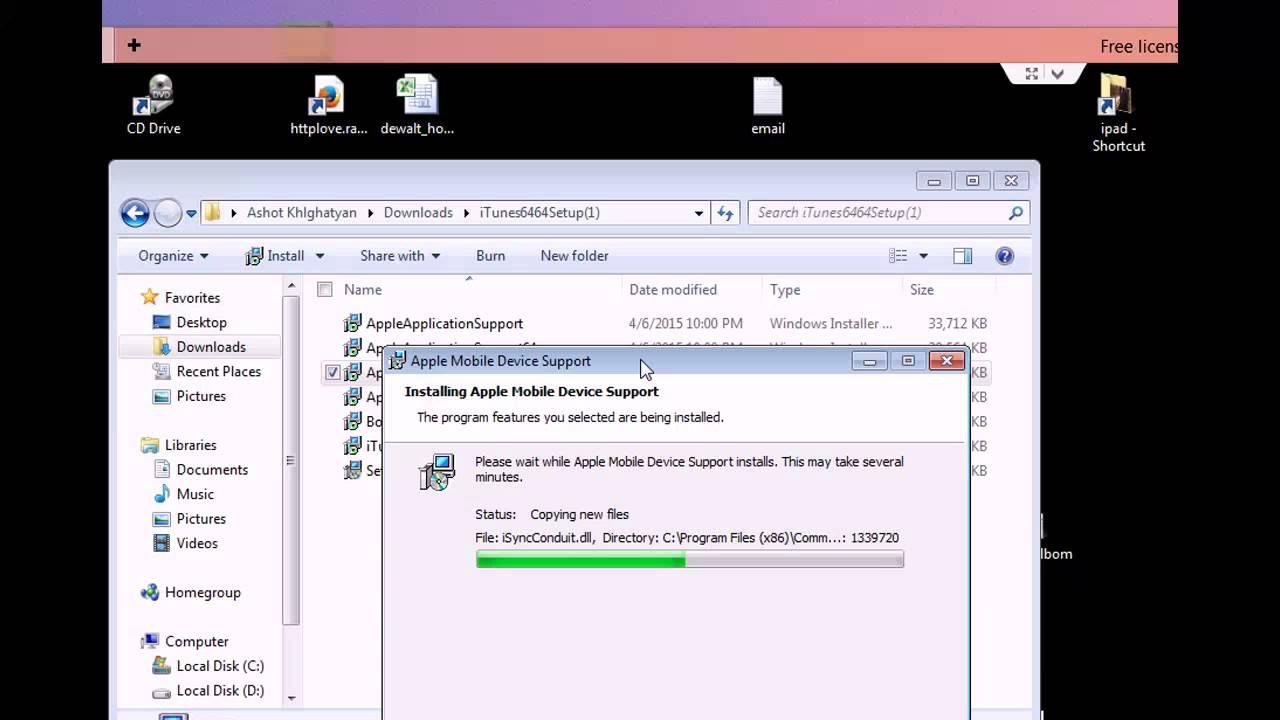
Task: Open the CD Drive desktop shortcut
Action: (x=153, y=105)
